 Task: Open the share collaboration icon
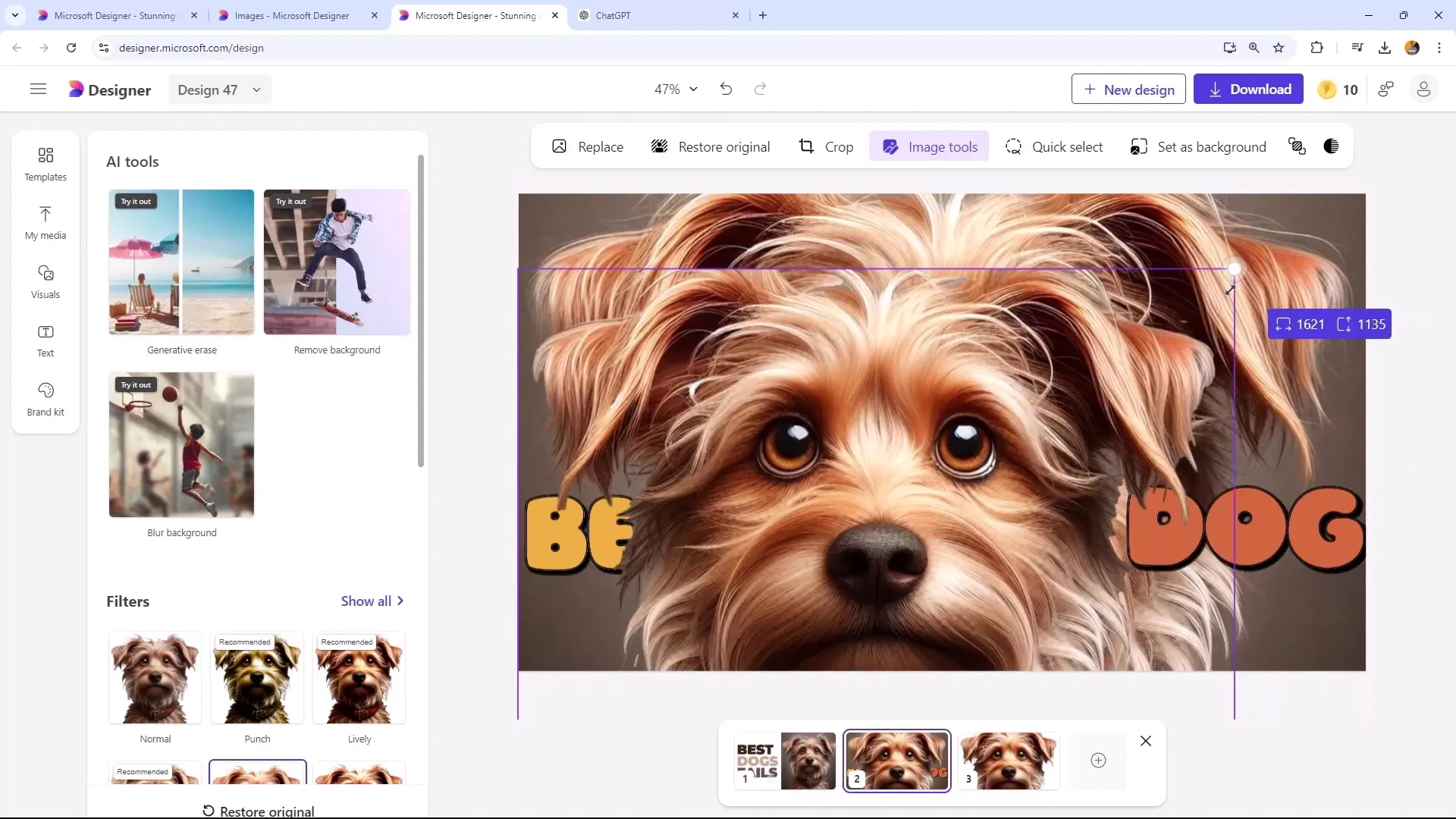pos(1386,89)
